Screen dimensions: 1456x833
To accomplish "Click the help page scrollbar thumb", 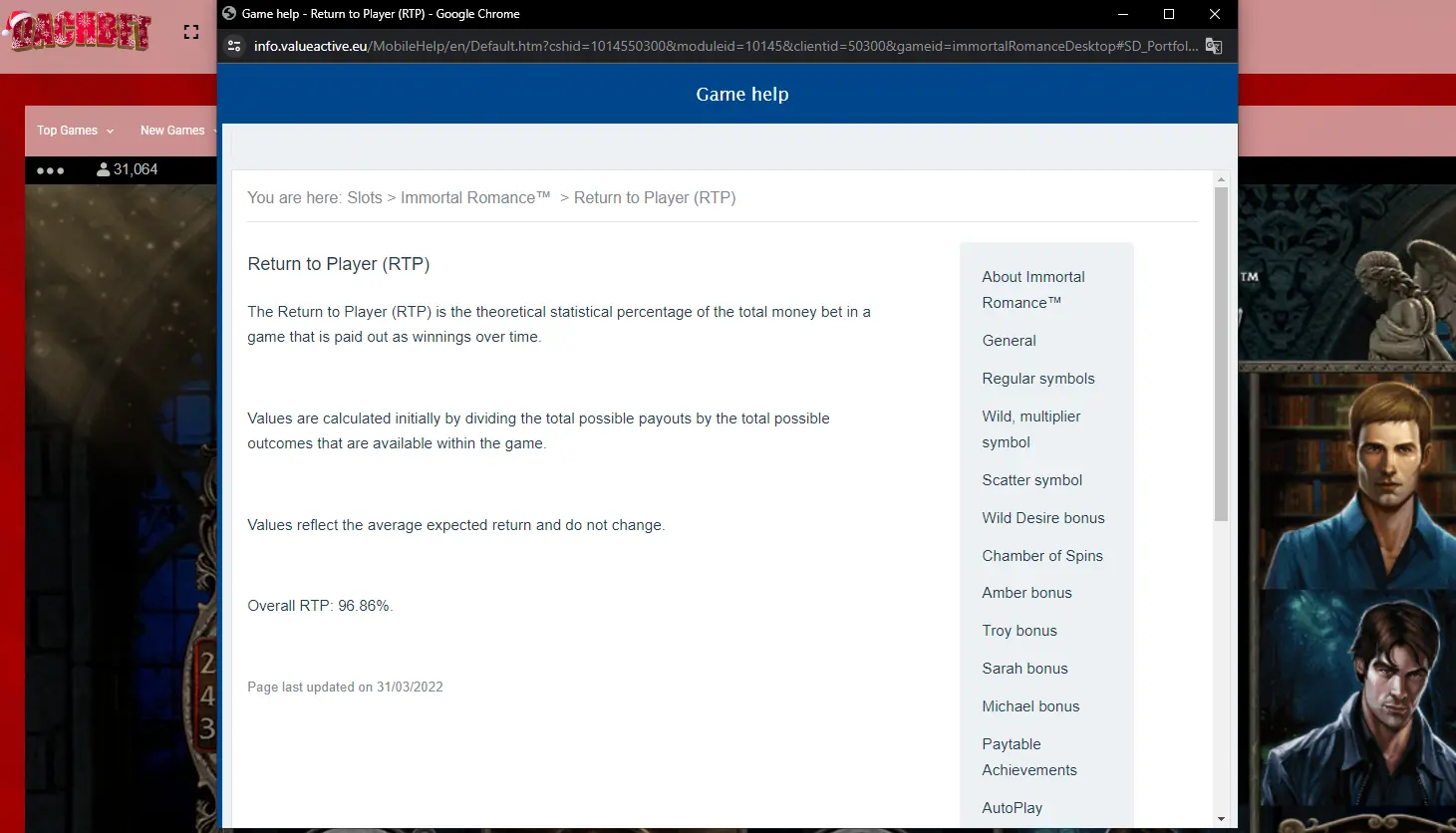I will [x=1221, y=354].
